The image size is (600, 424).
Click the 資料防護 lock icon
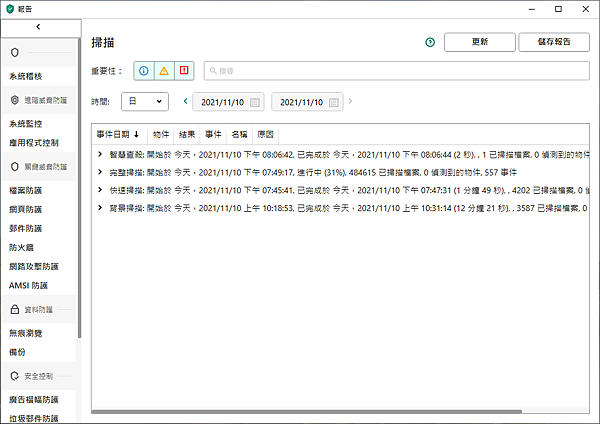tap(15, 309)
